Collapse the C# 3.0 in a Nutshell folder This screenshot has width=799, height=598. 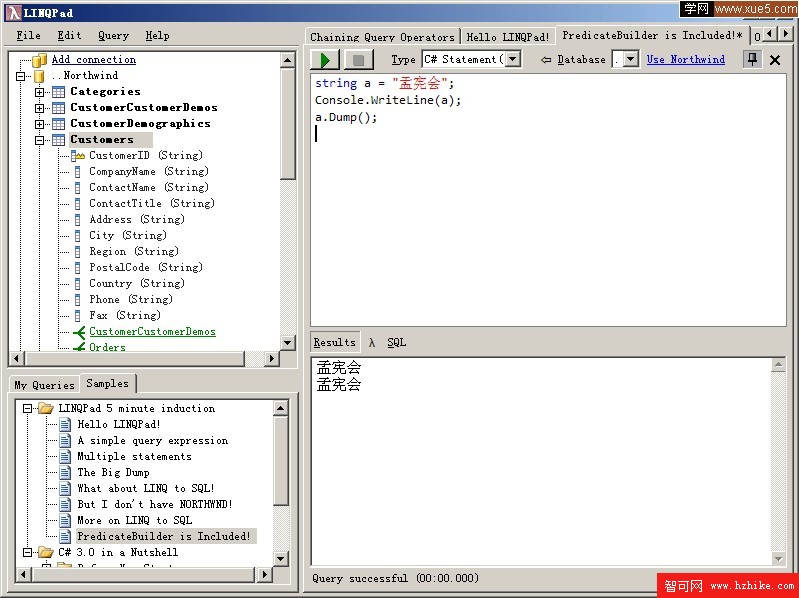coord(28,553)
